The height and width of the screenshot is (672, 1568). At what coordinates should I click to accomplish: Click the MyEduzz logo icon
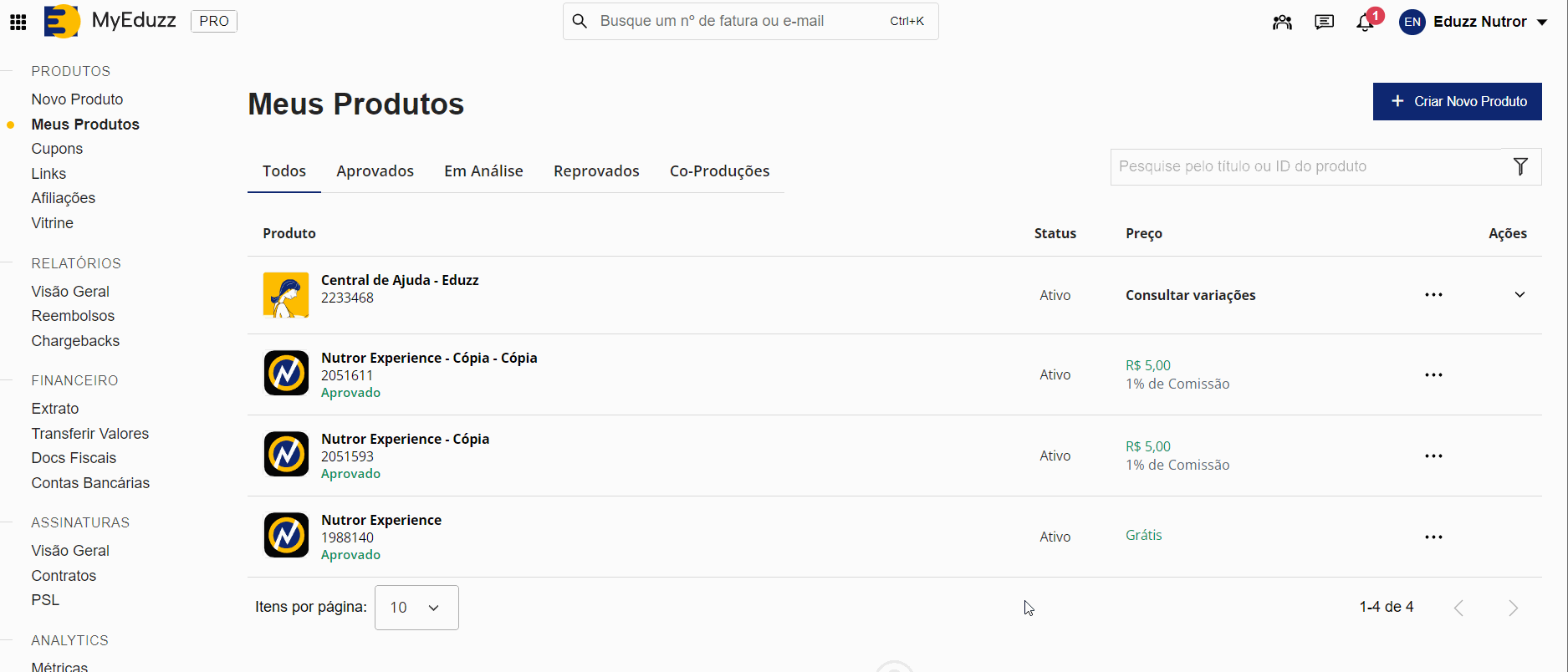62,22
